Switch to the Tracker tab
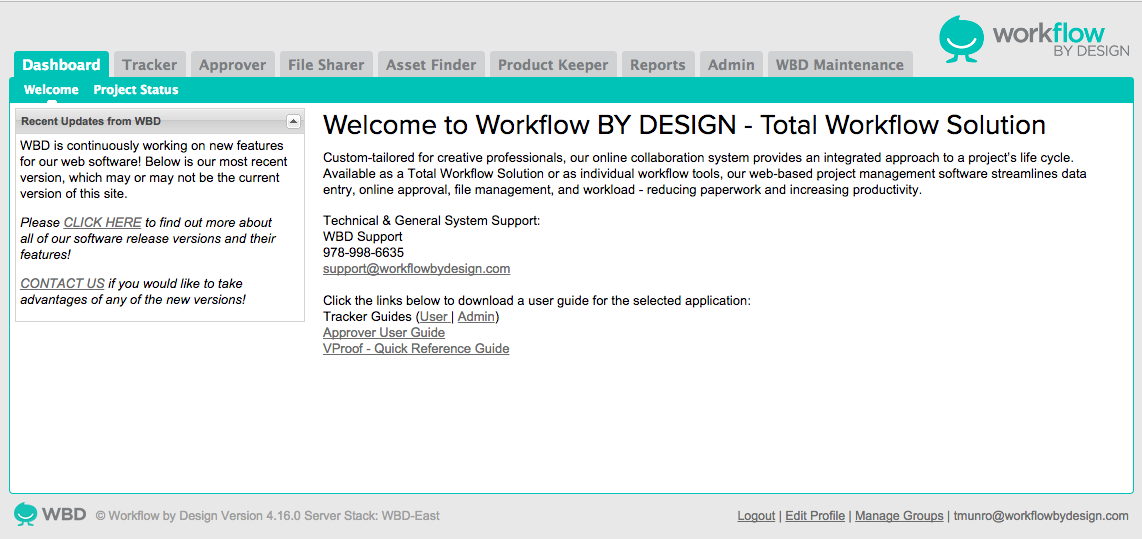 click(x=149, y=64)
